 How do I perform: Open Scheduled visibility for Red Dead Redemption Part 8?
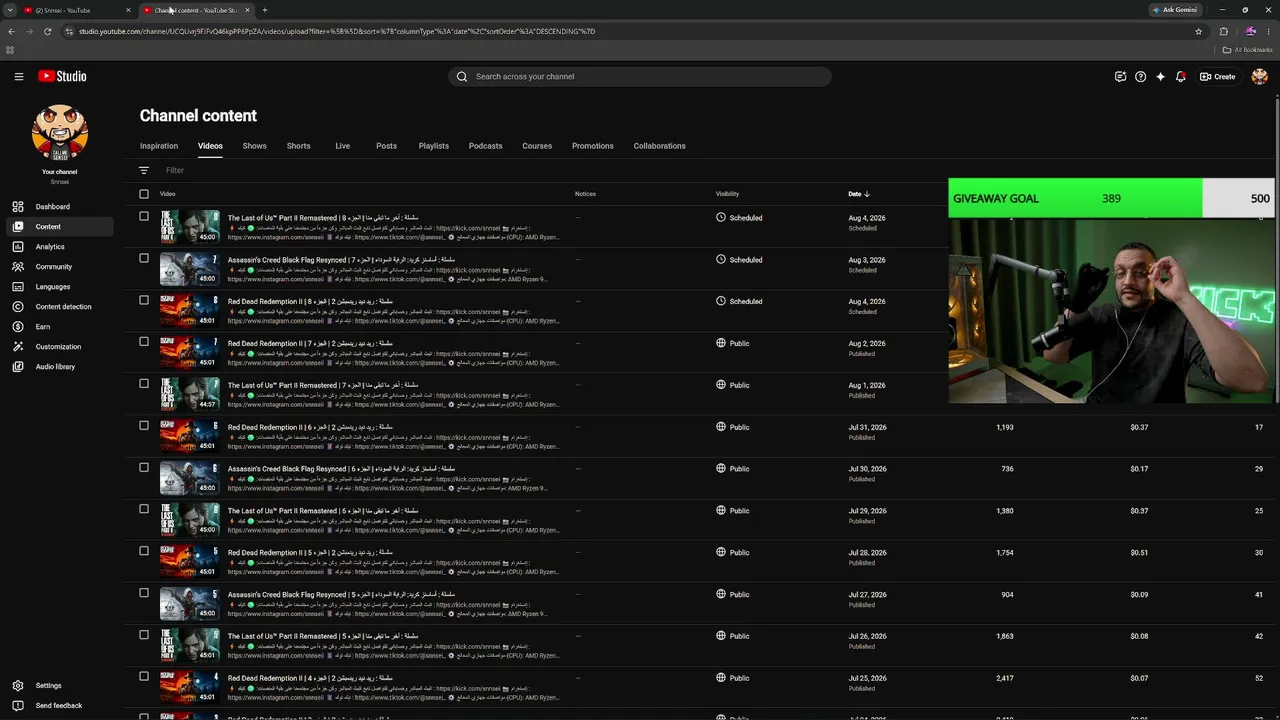739,302
